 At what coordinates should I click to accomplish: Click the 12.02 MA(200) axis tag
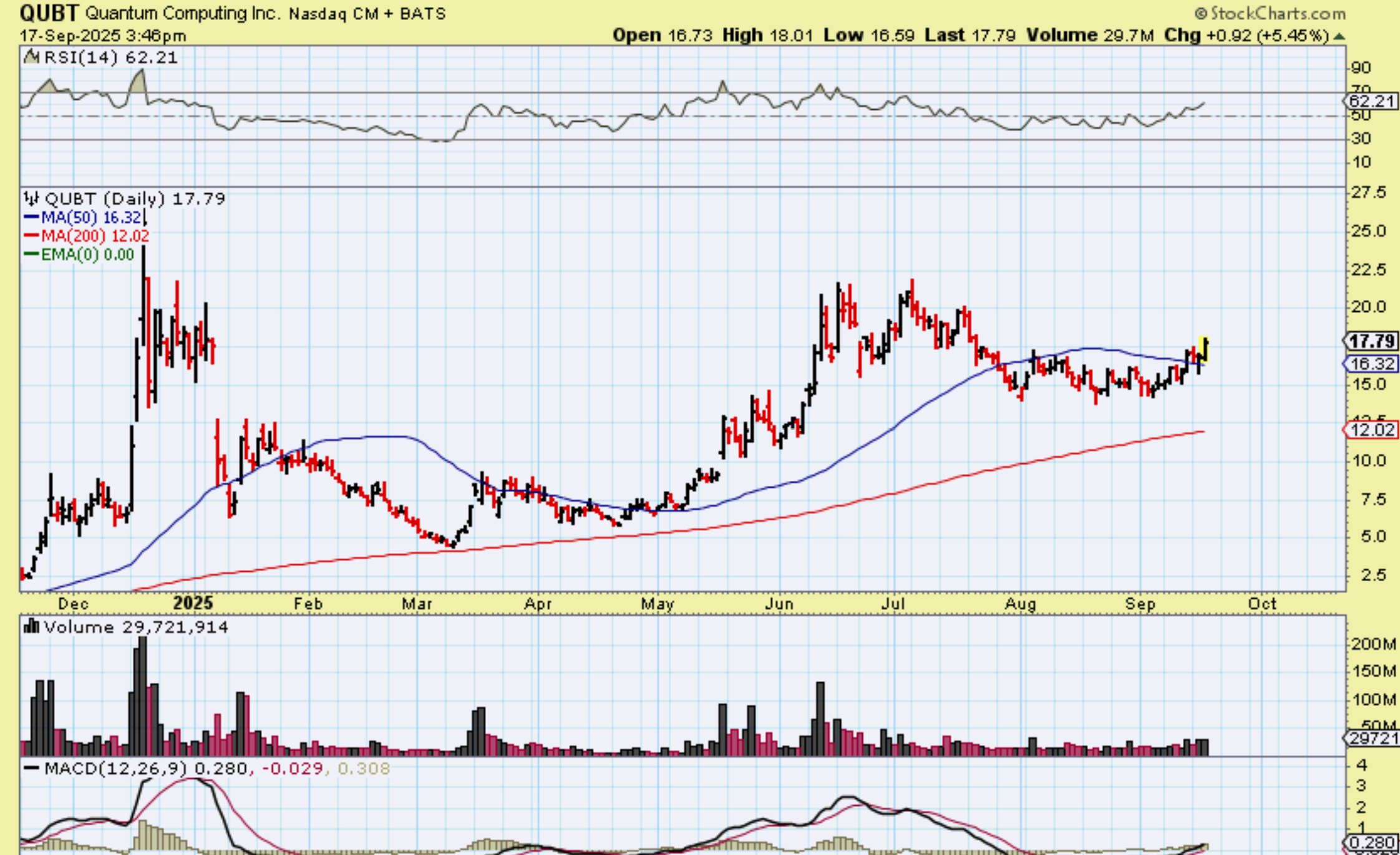coord(1371,430)
